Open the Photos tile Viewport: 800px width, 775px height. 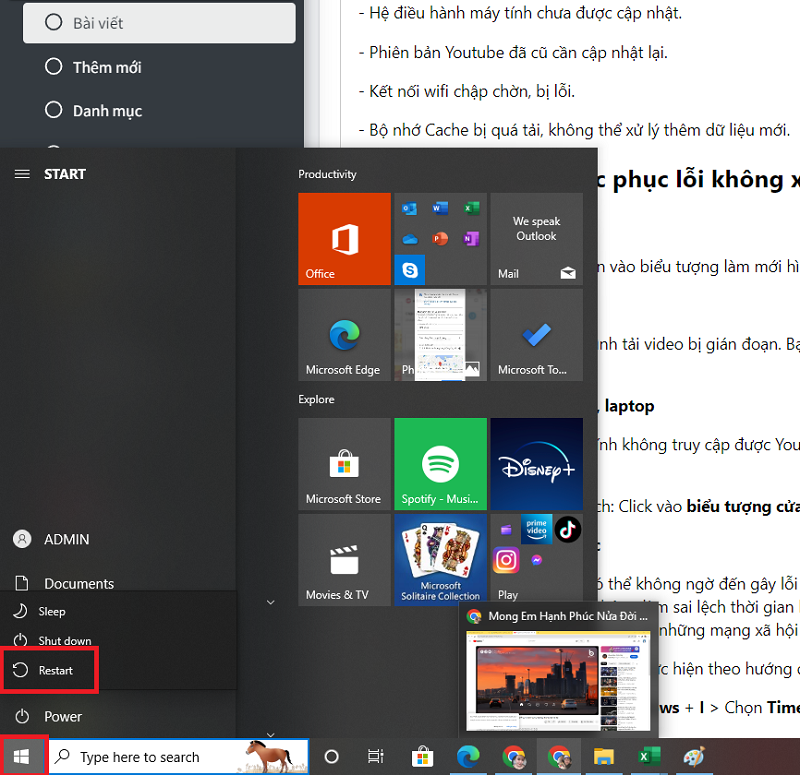click(440, 335)
